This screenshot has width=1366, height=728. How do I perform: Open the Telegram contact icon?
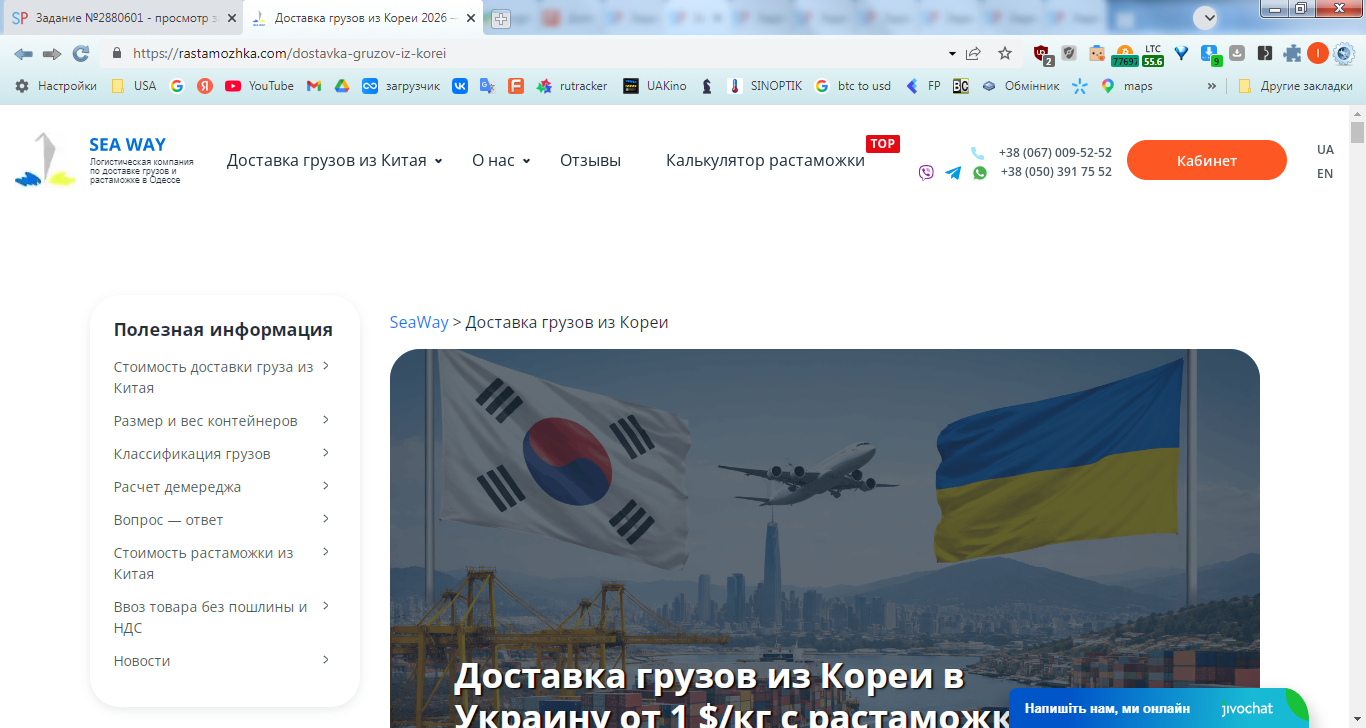(x=953, y=173)
